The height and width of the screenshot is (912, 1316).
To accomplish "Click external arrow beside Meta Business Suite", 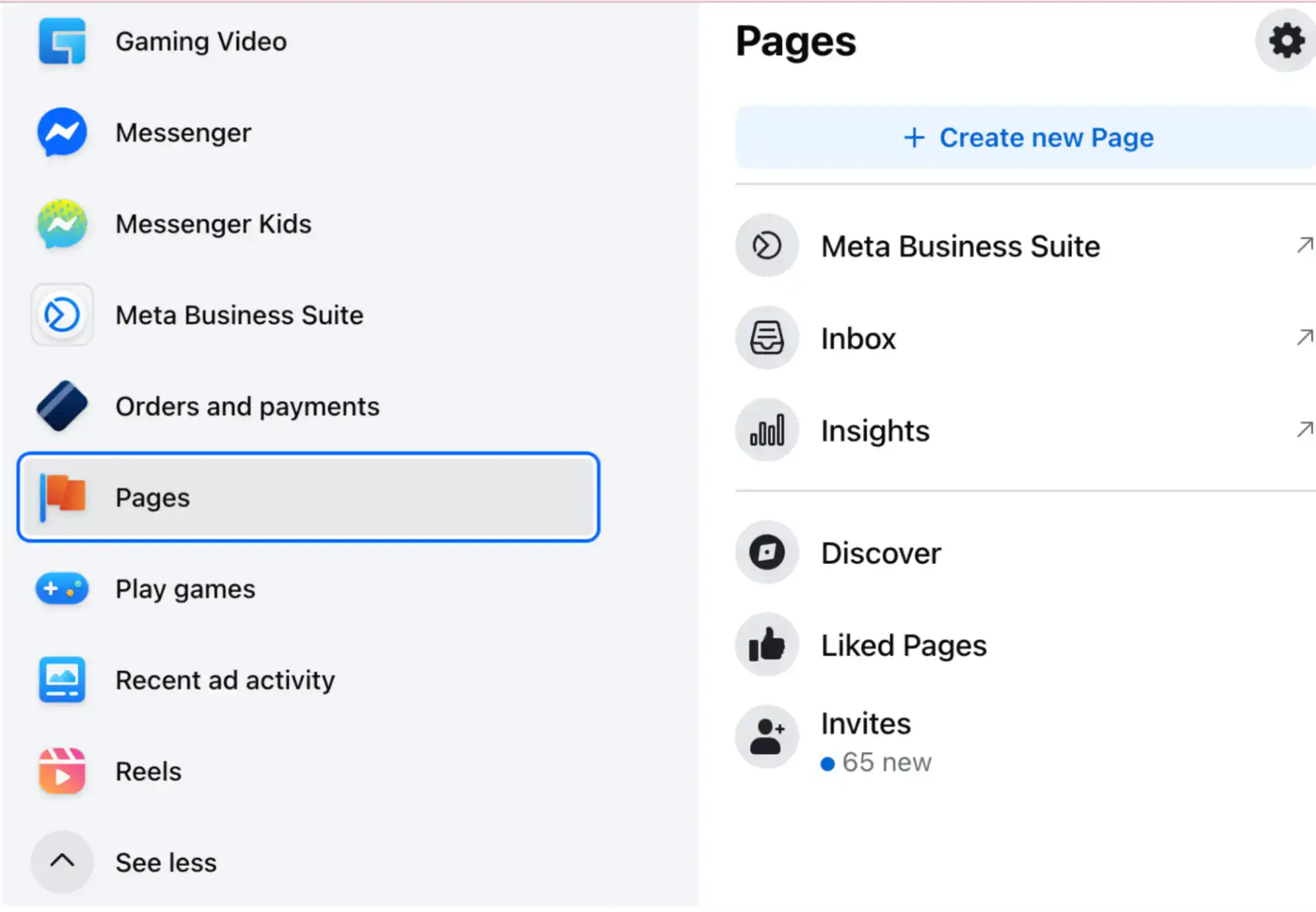I will tap(1305, 246).
